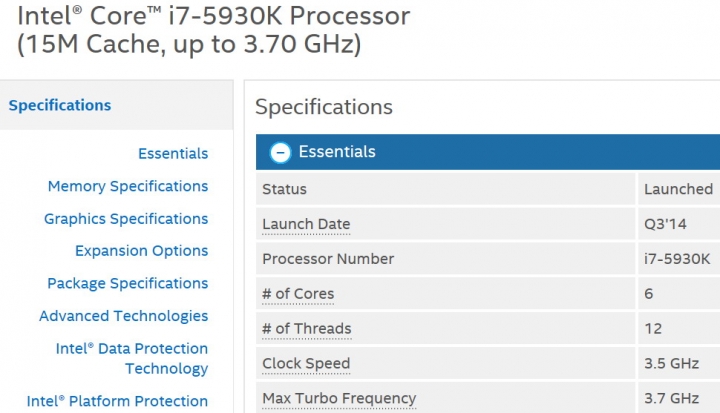This screenshot has height=413, width=720.
Task: Open the Specifications sidebar tab
Action: (x=60, y=105)
